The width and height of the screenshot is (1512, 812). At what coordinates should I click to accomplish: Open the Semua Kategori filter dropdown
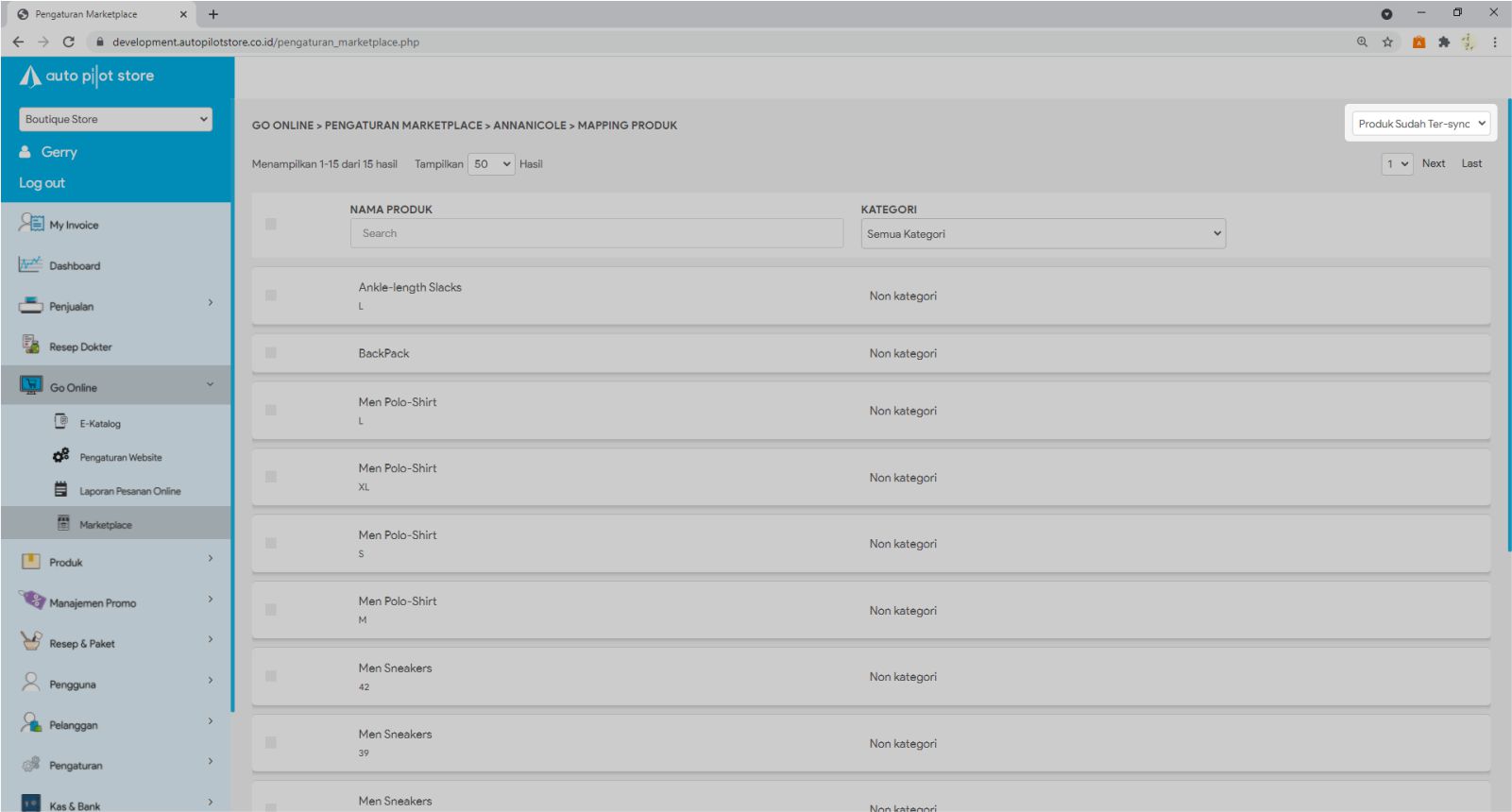(1043, 234)
